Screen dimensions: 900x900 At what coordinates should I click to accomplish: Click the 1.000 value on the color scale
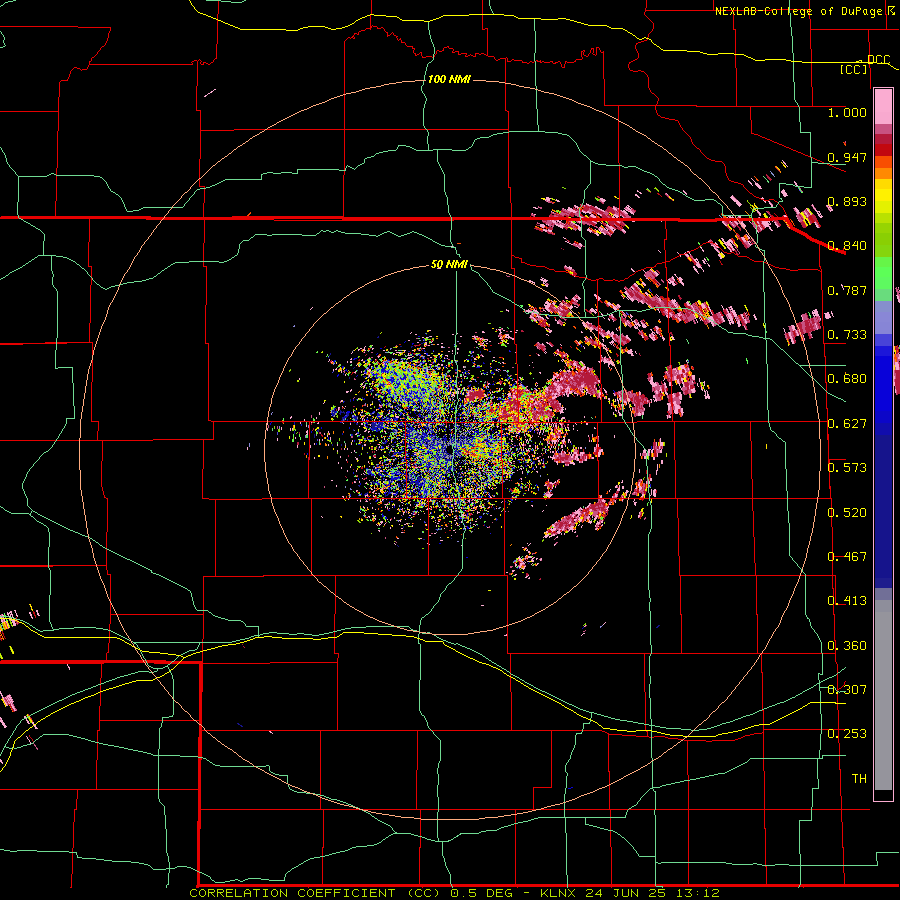(847, 112)
